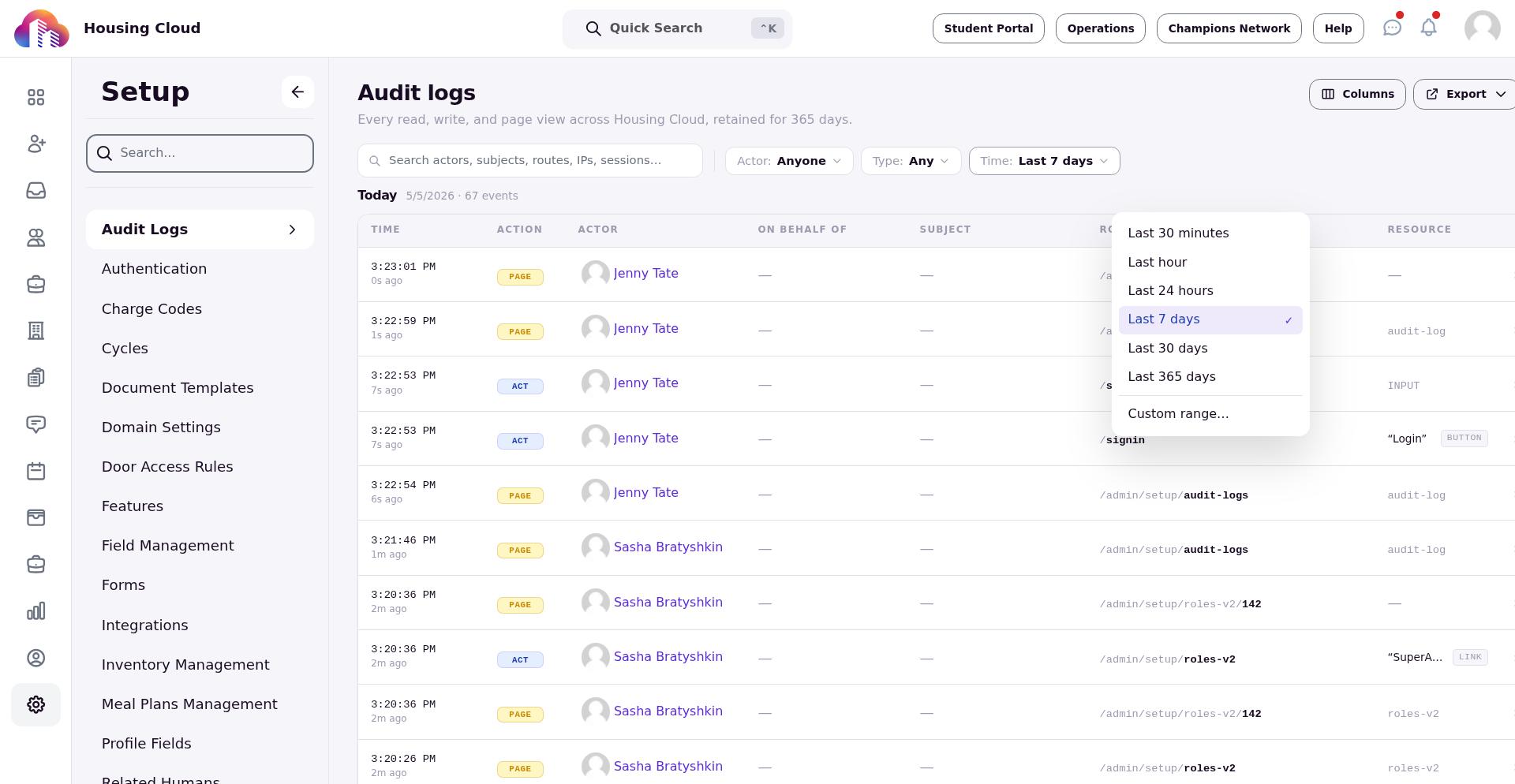This screenshot has width=1515, height=784.
Task: Open the bar chart reports icon
Action: click(x=36, y=611)
